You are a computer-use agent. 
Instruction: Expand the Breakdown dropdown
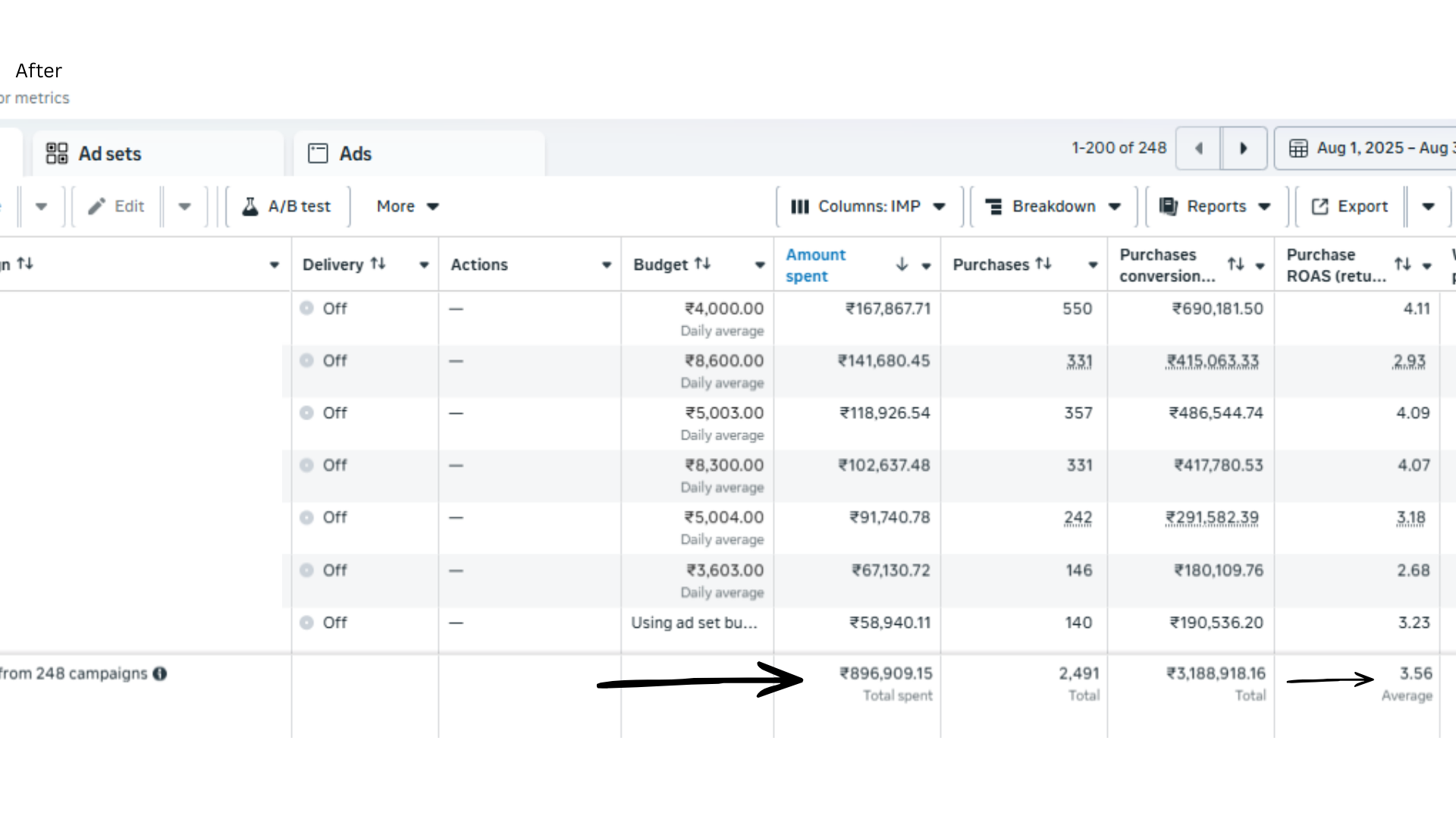coord(1053,206)
